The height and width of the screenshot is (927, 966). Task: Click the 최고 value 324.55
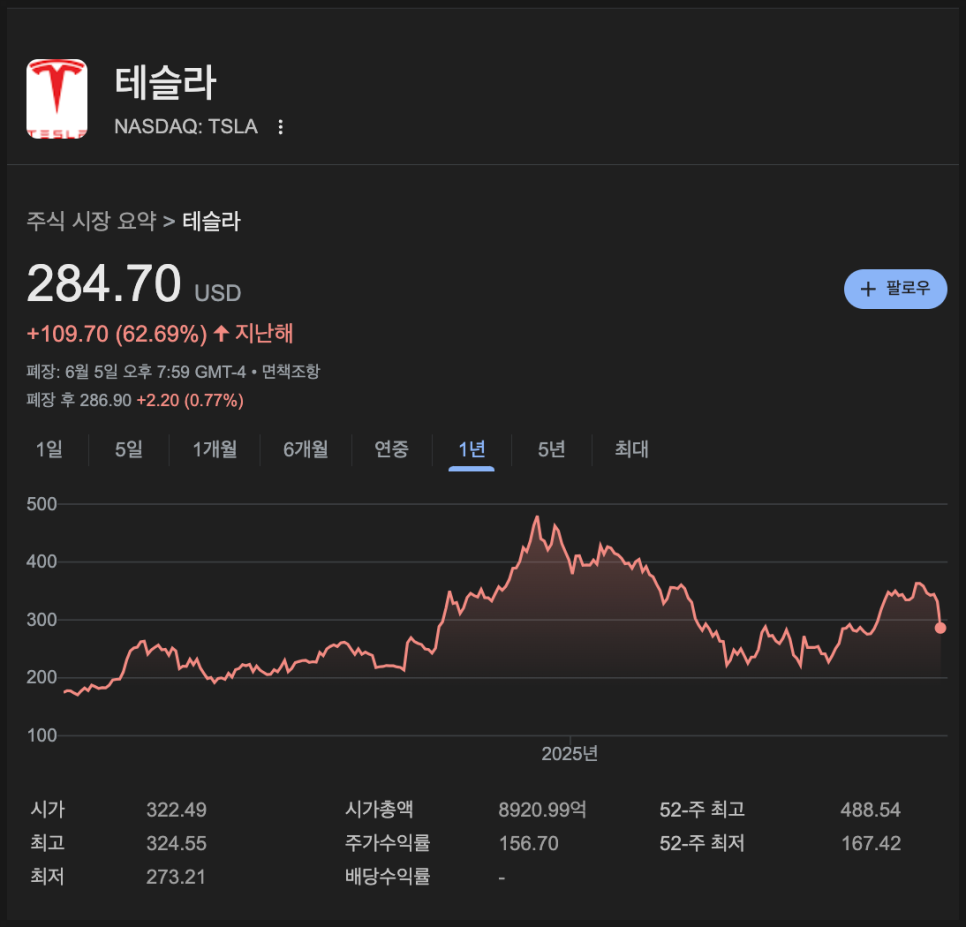tap(176, 843)
